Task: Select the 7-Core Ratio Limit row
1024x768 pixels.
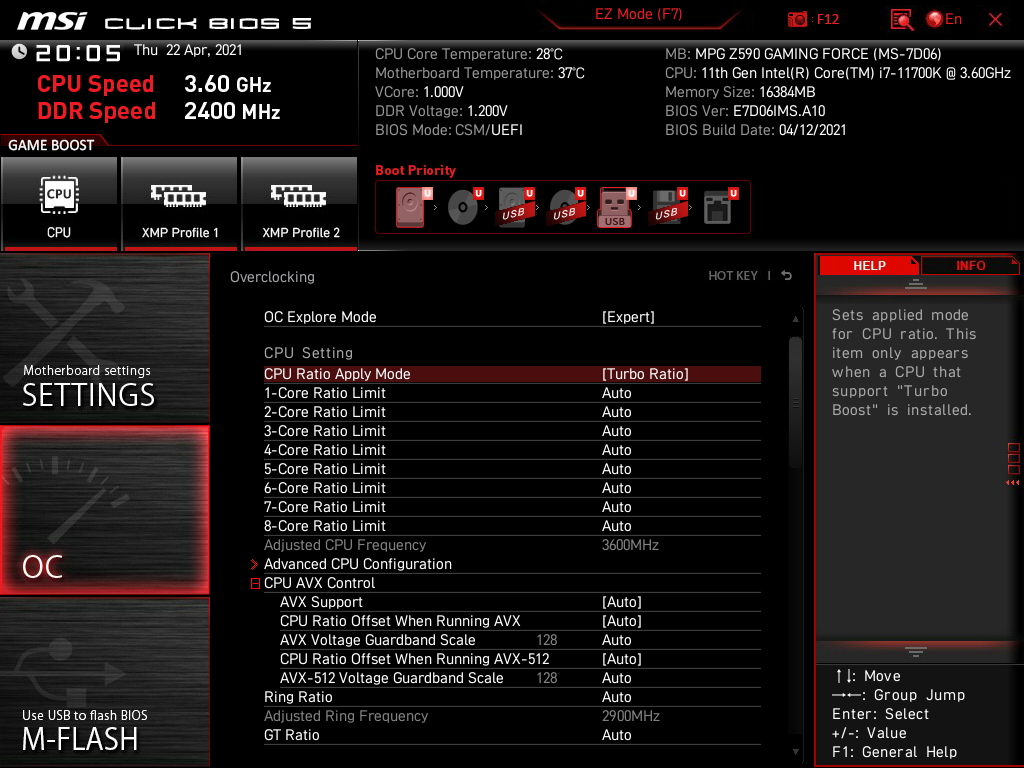Action: [512, 507]
